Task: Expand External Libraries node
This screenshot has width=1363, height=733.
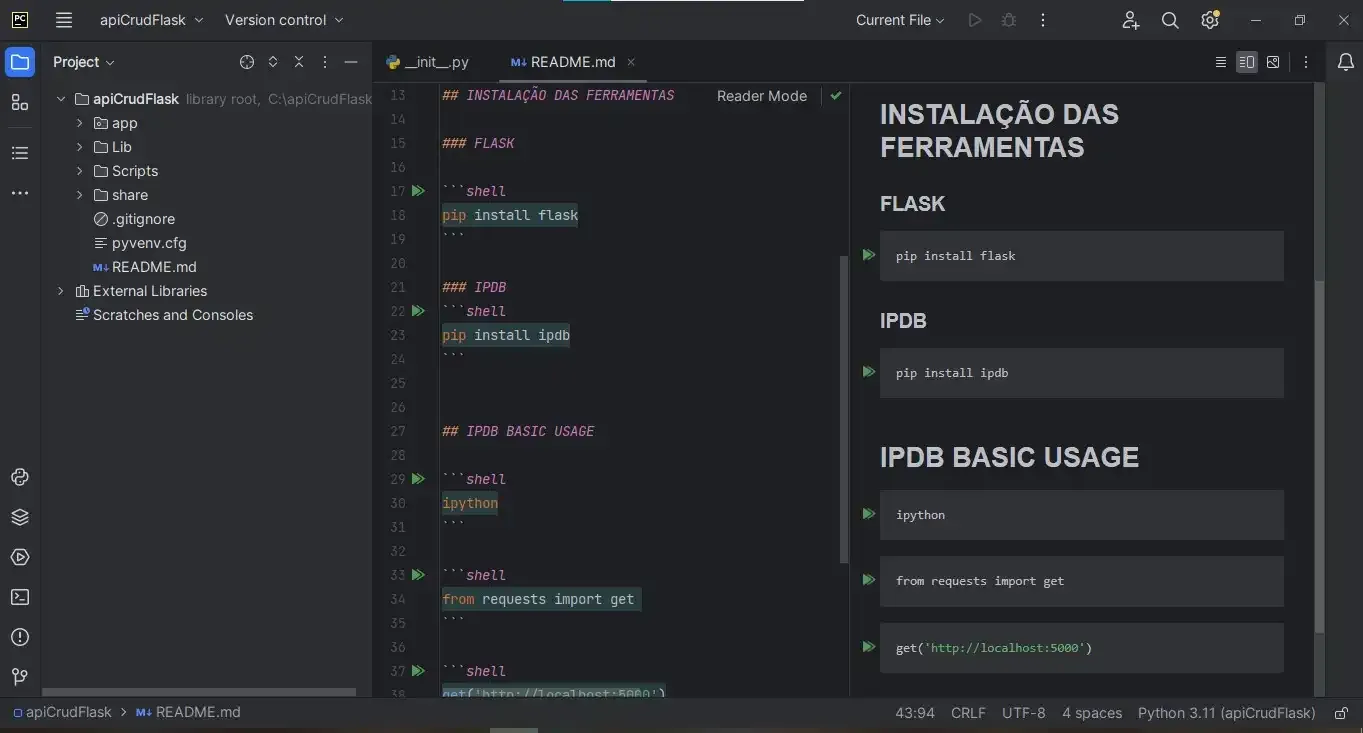Action: pyautogui.click(x=60, y=291)
